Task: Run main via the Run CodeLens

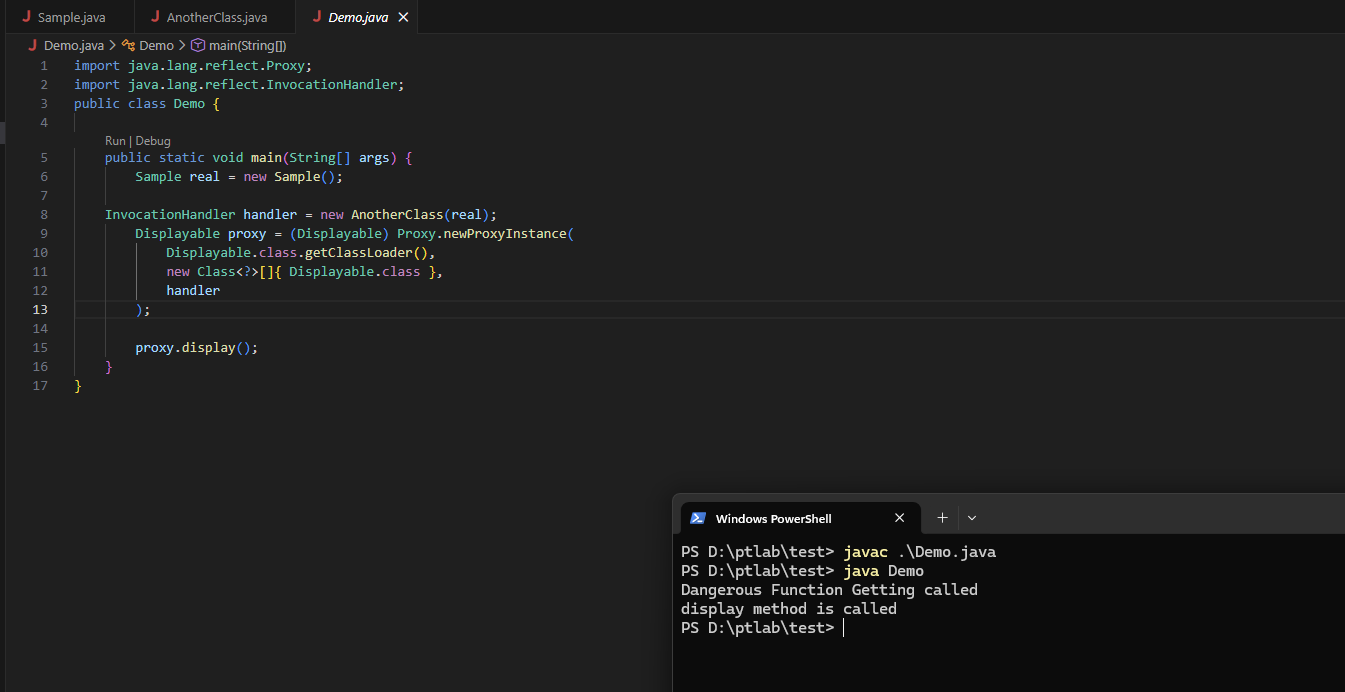Action: (x=115, y=141)
